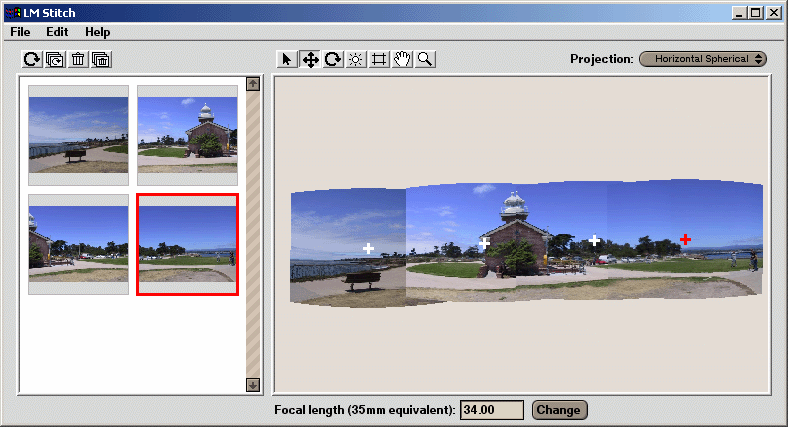This screenshot has width=788, height=427.
Task: Click the rotate image button above thumbnails
Action: pos(32,59)
